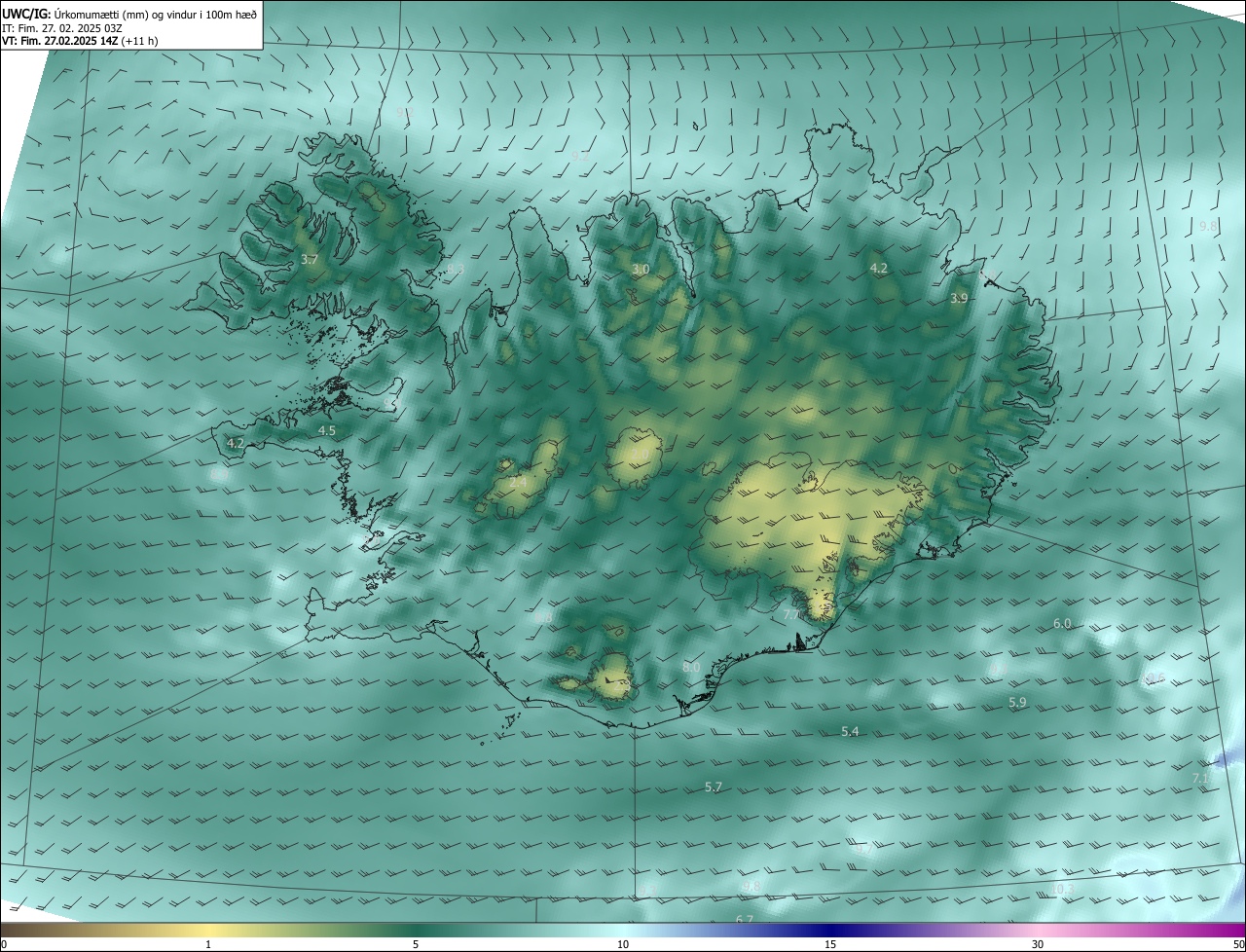Viewport: 1246px width, 952px height.
Task: Click the 7.7 value on the southeast coast
Action: tap(791, 615)
